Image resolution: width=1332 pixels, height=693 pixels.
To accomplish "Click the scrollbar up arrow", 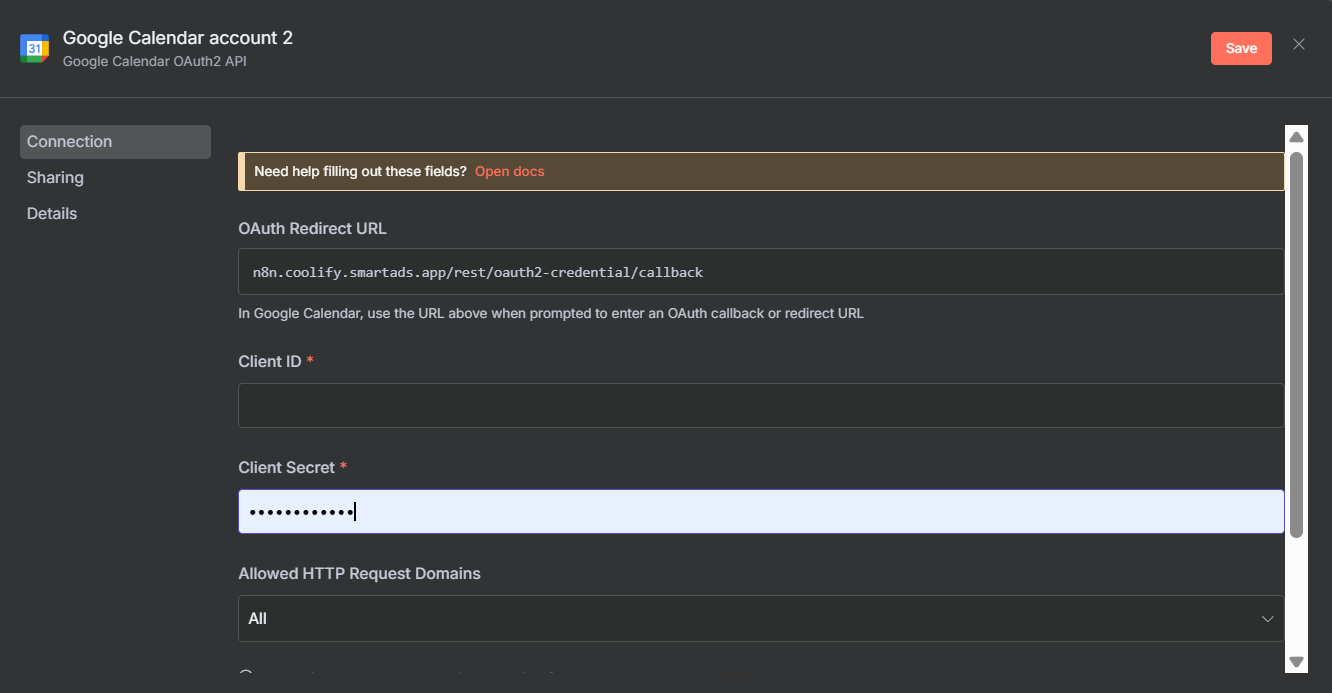I will [1296, 137].
